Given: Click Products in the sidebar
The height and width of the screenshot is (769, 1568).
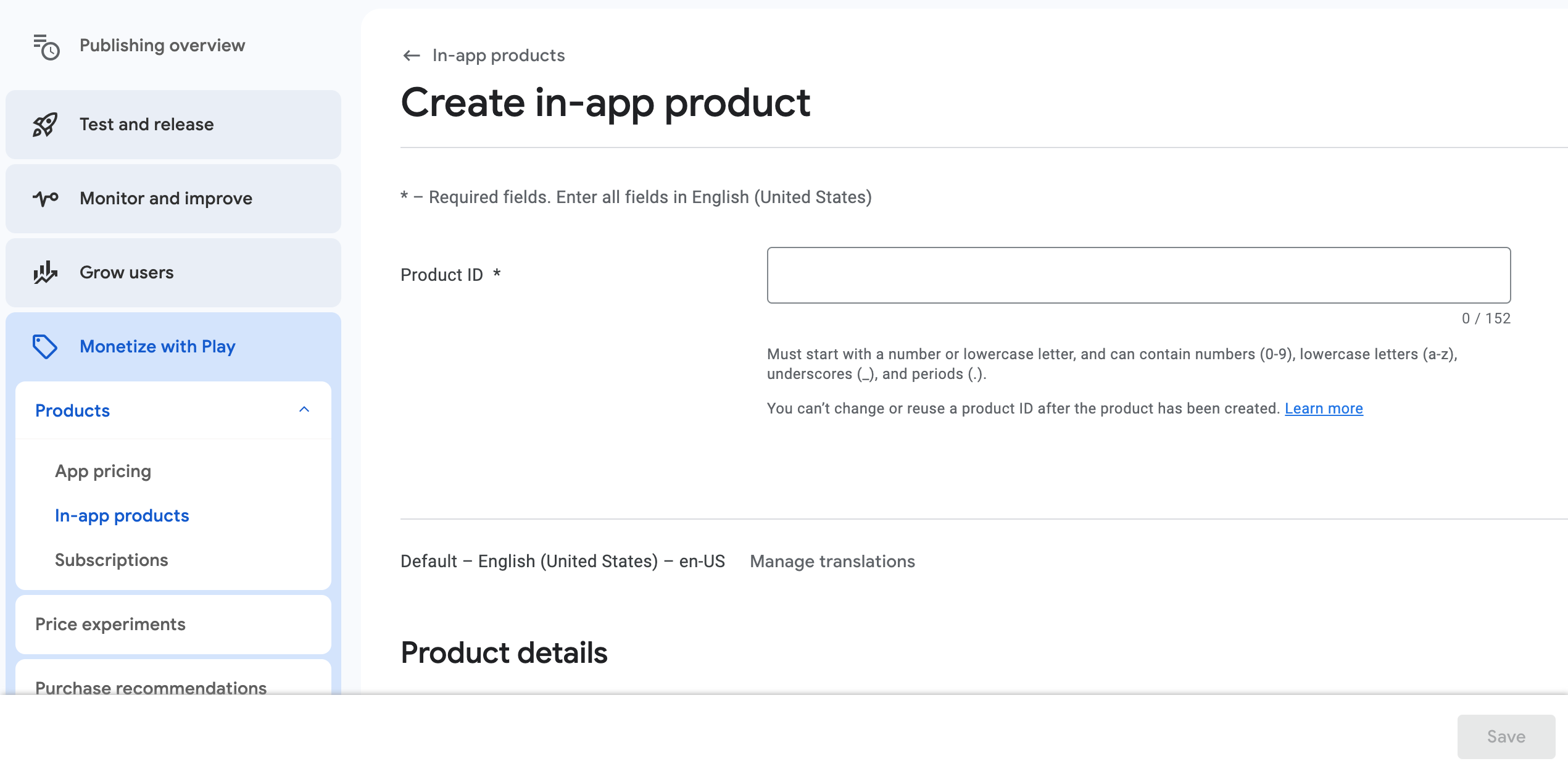Looking at the screenshot, I should pyautogui.click(x=72, y=410).
